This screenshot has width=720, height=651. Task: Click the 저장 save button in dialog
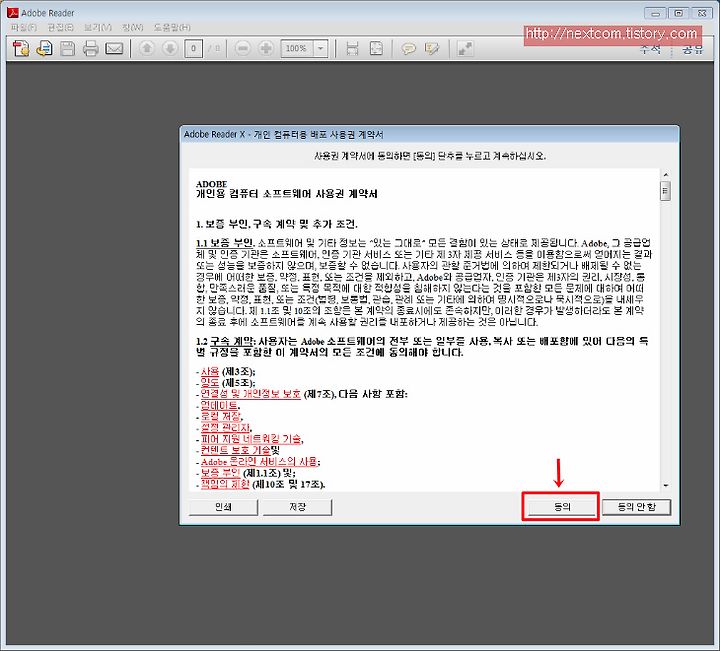298,507
